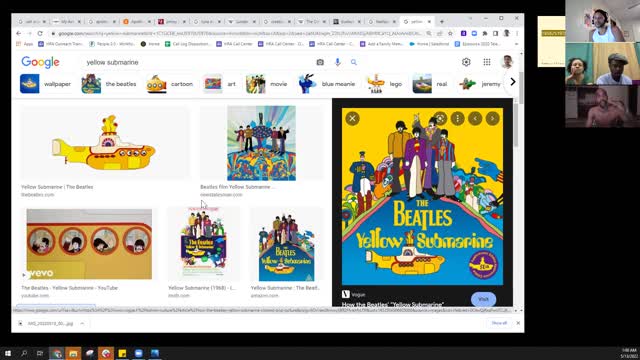Open the Call Log Disposition bookmark
This screenshot has height=360, width=640.
pos(188,44)
